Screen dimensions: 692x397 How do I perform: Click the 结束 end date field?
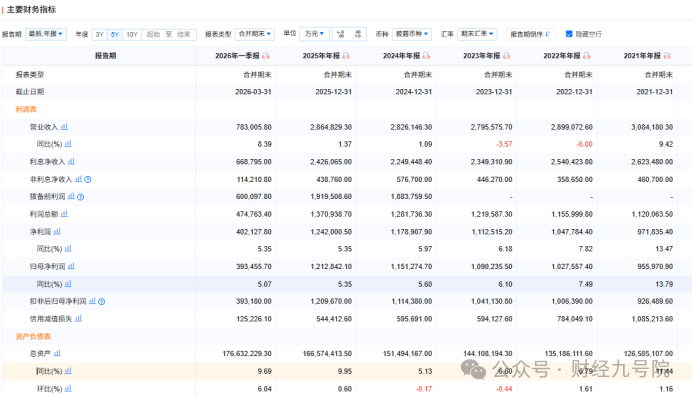[x=184, y=34]
